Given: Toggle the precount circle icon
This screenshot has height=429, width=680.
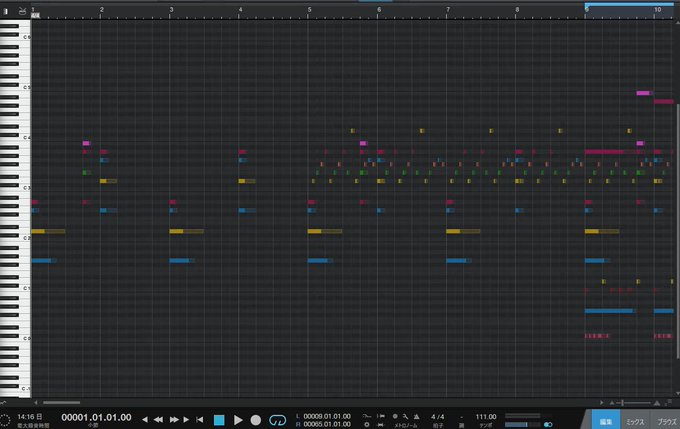Looking at the screenshot, I should pyautogui.click(x=395, y=416).
